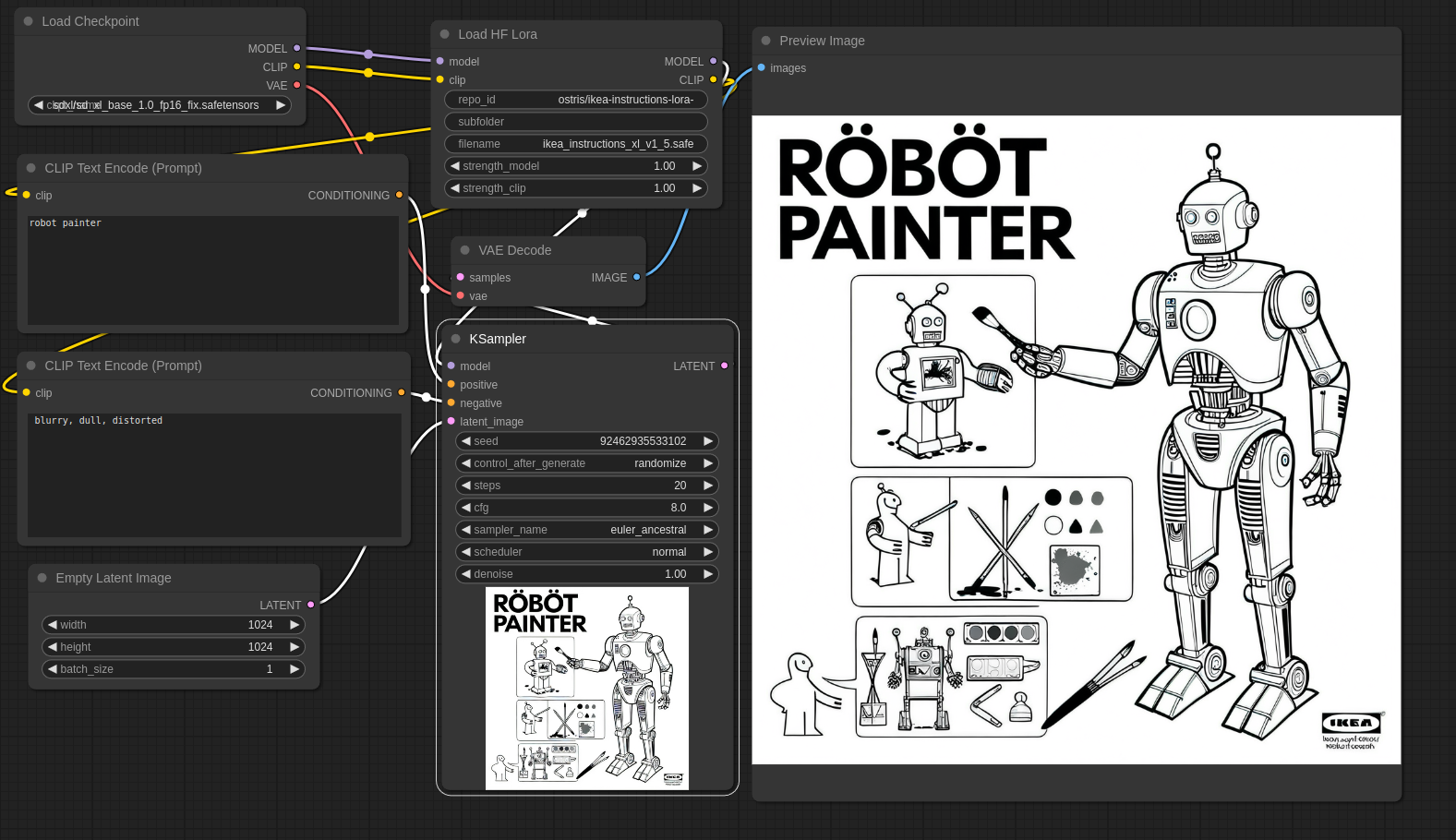The image size is (1456, 840).
Task: Click the images input socket on Preview Image
Action: pos(762,67)
